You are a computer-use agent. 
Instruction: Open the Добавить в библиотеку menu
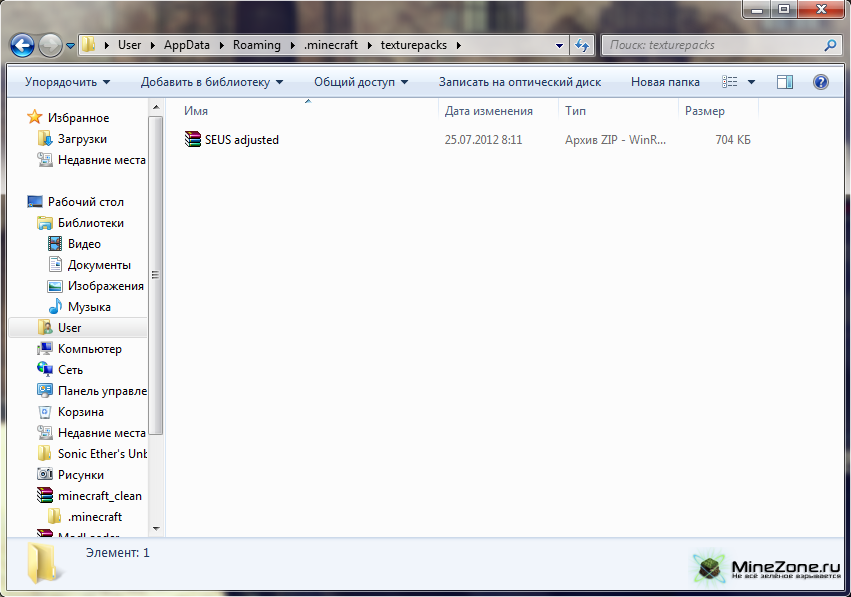click(211, 82)
